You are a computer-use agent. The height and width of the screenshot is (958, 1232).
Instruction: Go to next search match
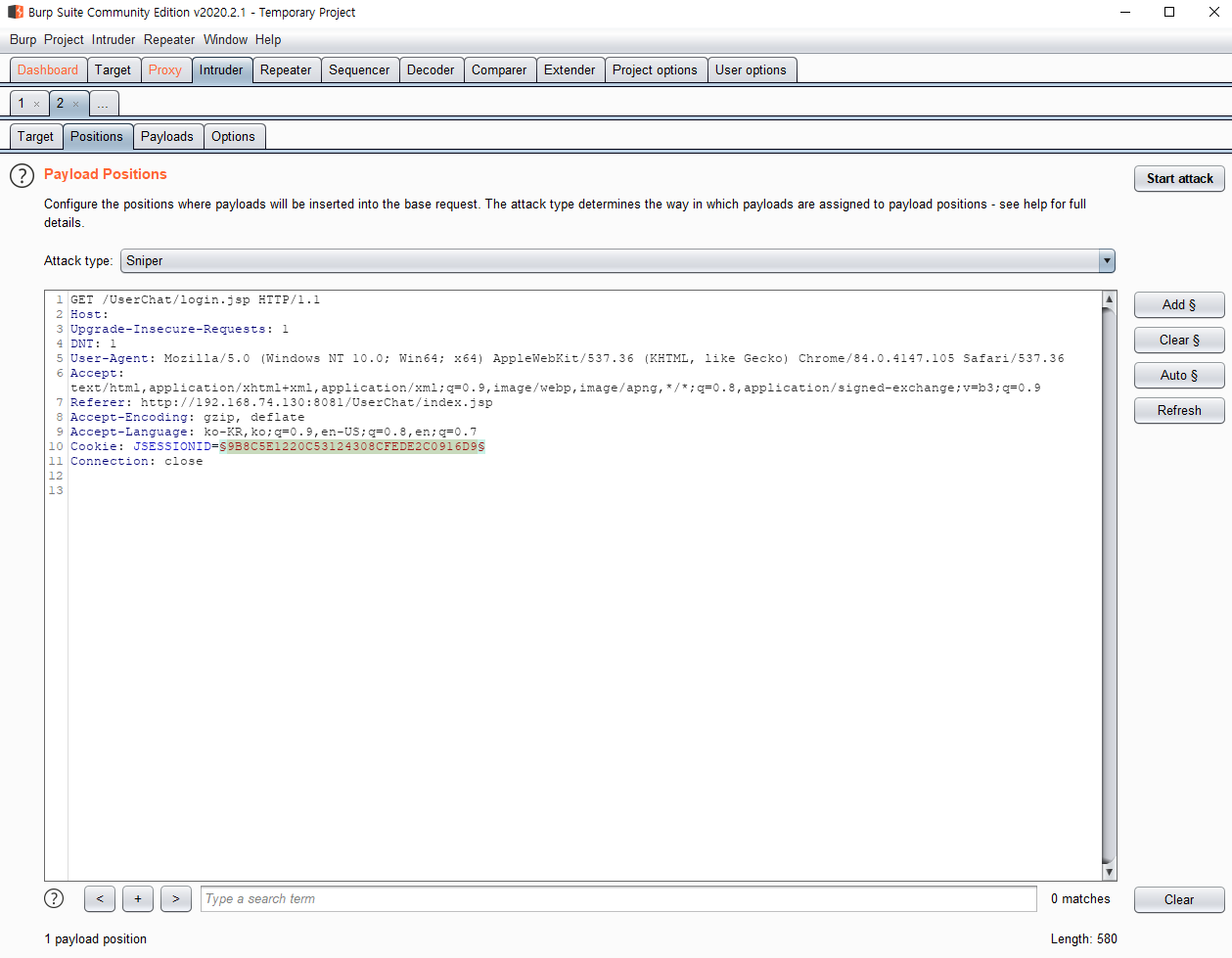pyautogui.click(x=176, y=898)
